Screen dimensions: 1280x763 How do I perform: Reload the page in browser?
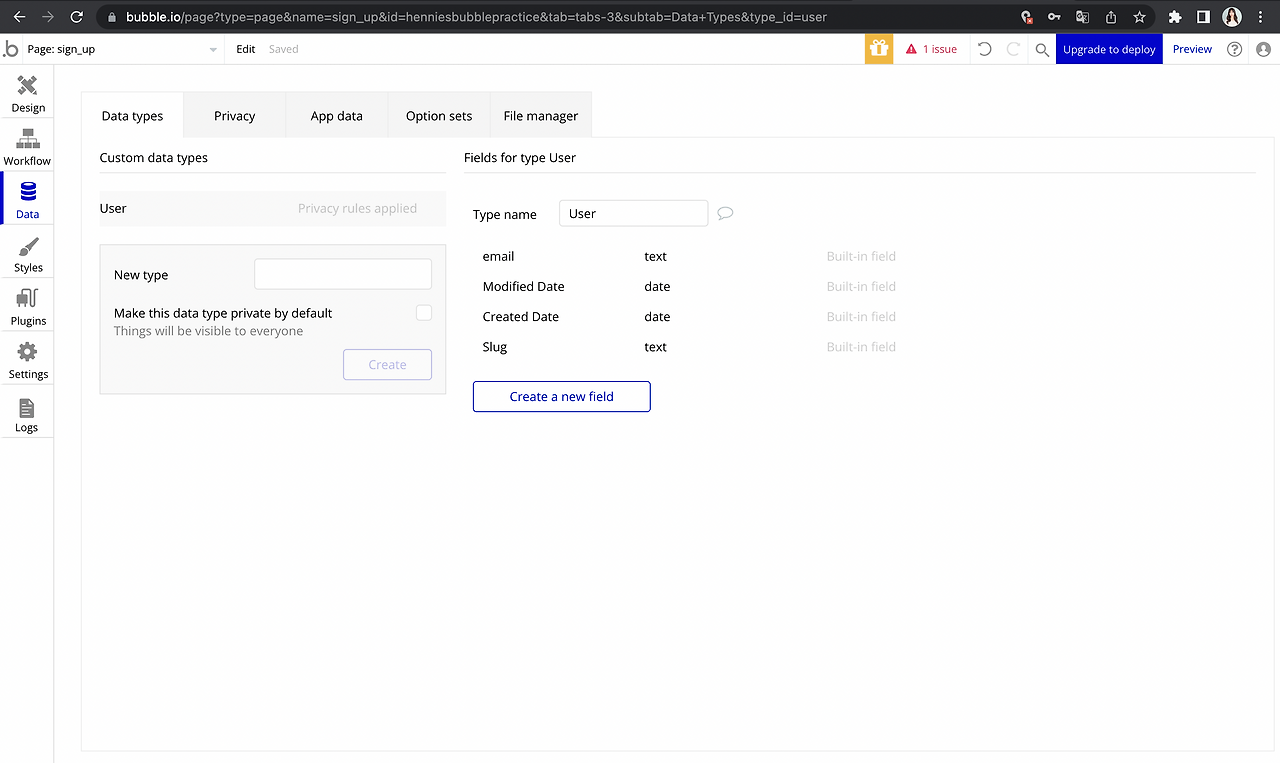(x=77, y=17)
